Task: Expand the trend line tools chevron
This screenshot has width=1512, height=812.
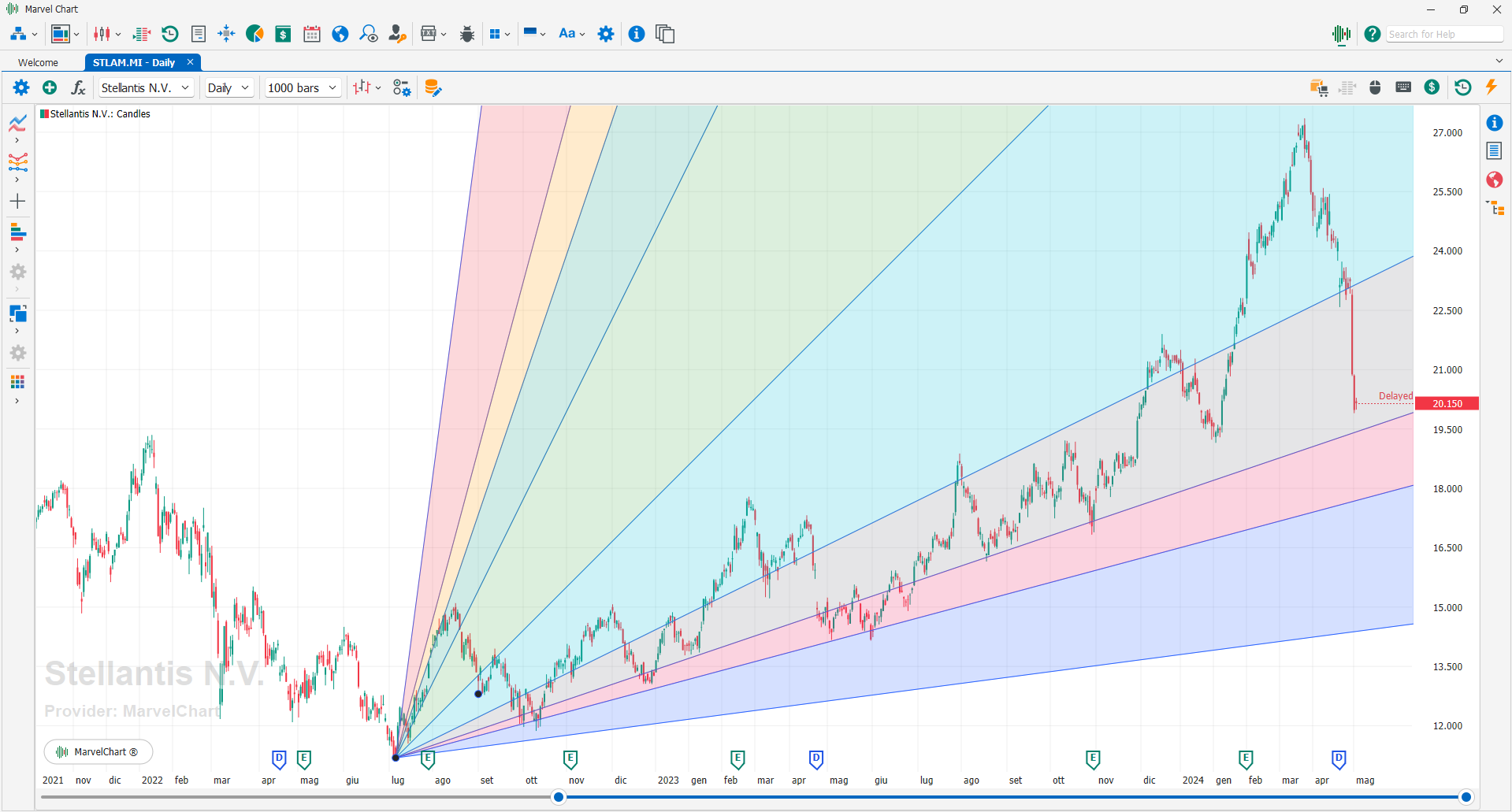Action: (x=17, y=140)
